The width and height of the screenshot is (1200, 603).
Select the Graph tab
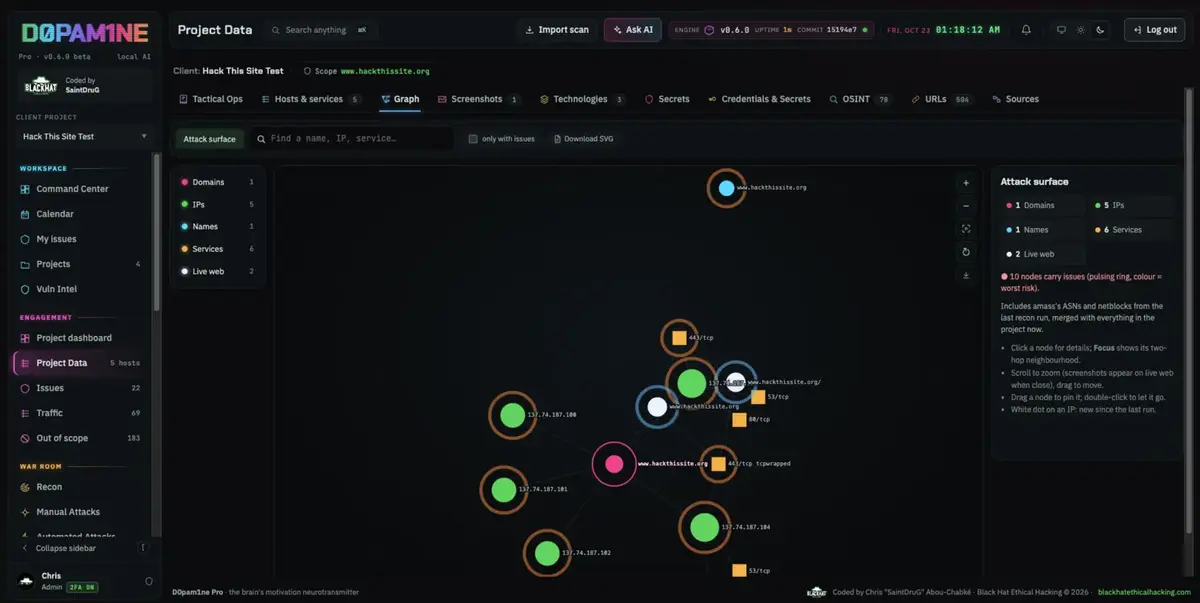400,99
